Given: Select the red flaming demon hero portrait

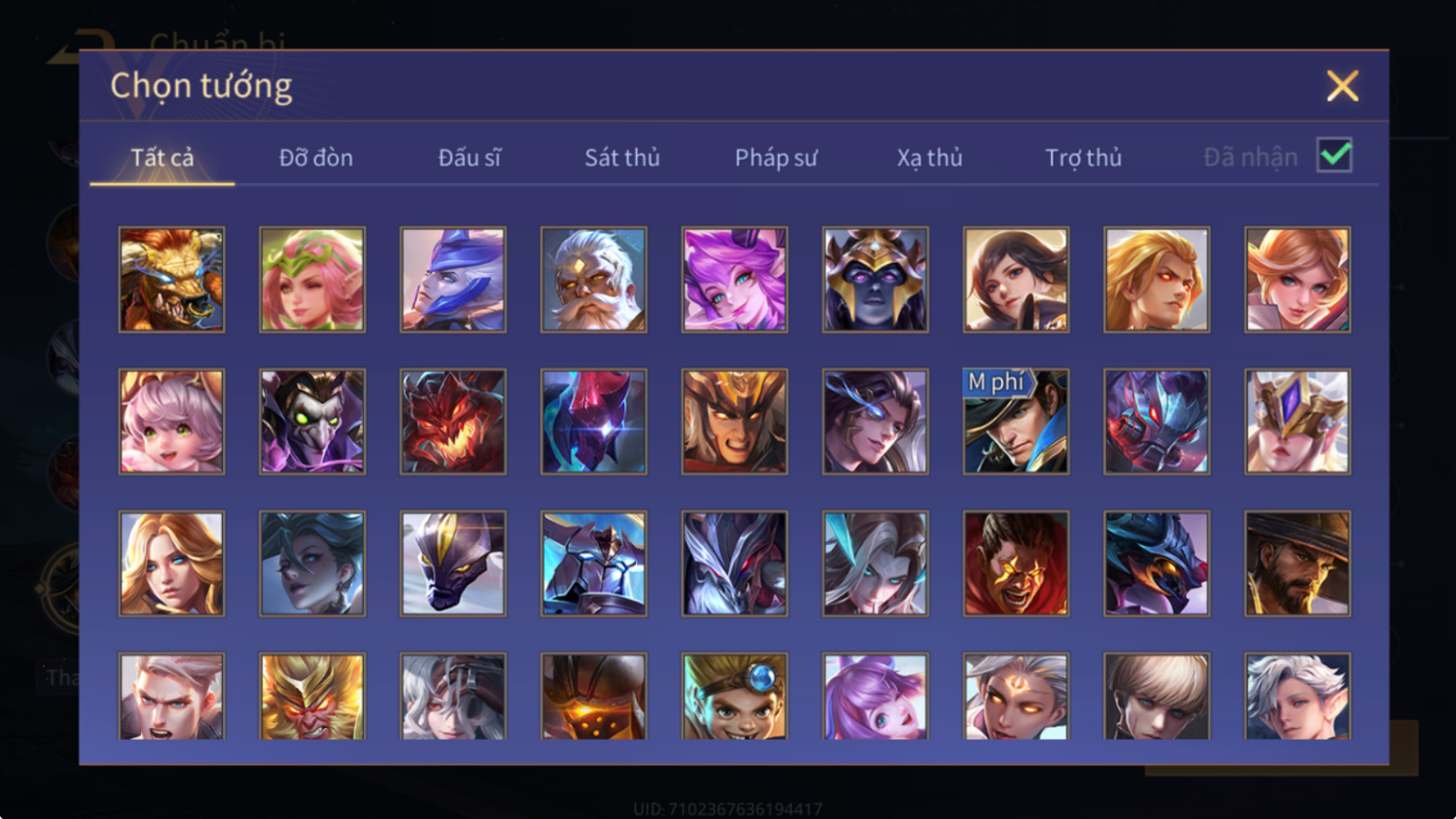Looking at the screenshot, I should click(x=453, y=422).
